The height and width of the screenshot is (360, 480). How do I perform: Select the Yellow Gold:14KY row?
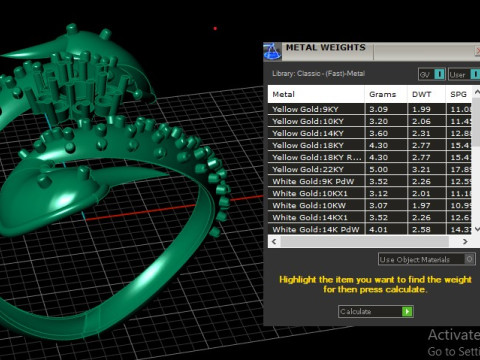370,133
